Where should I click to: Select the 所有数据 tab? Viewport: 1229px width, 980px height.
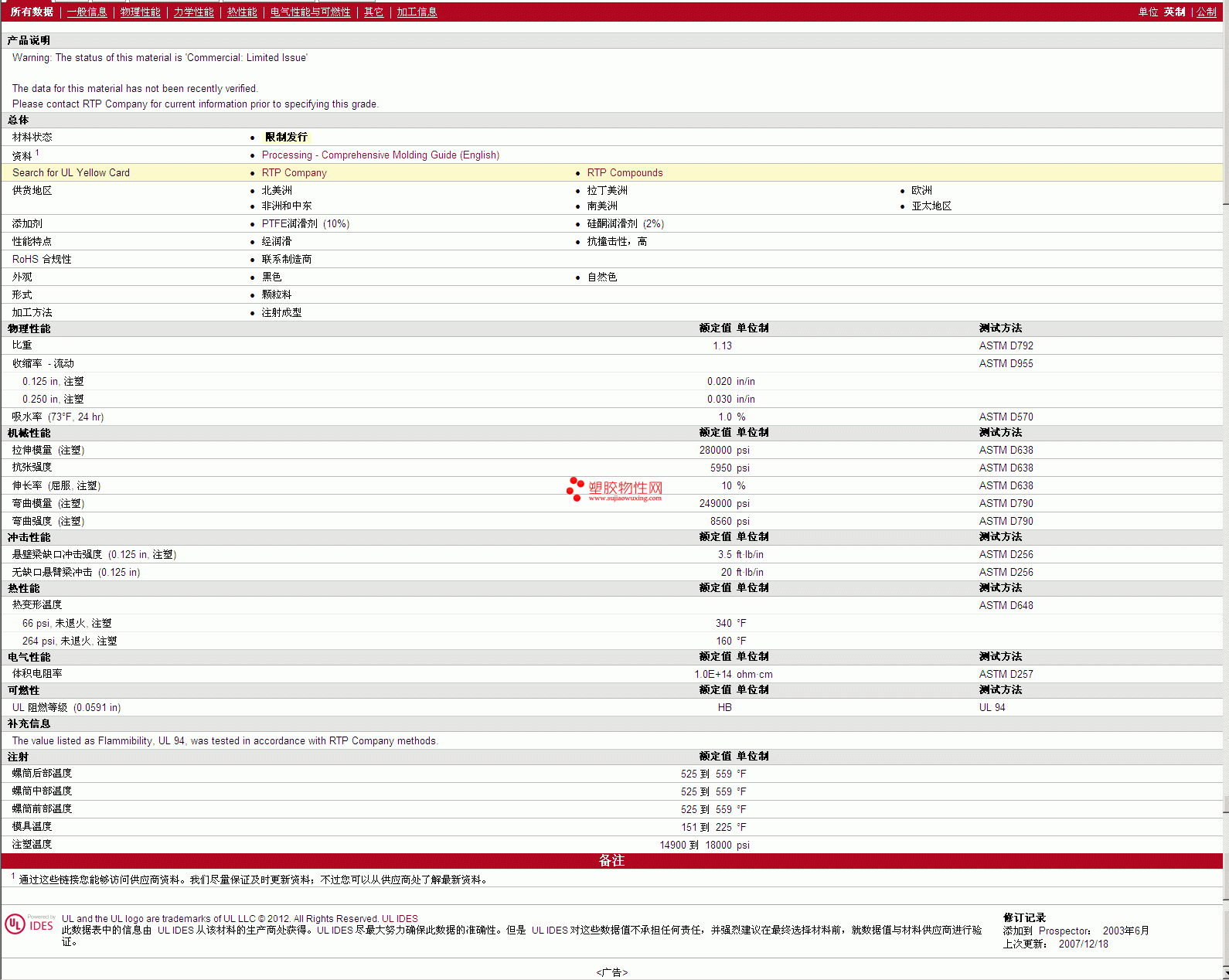tap(32, 12)
